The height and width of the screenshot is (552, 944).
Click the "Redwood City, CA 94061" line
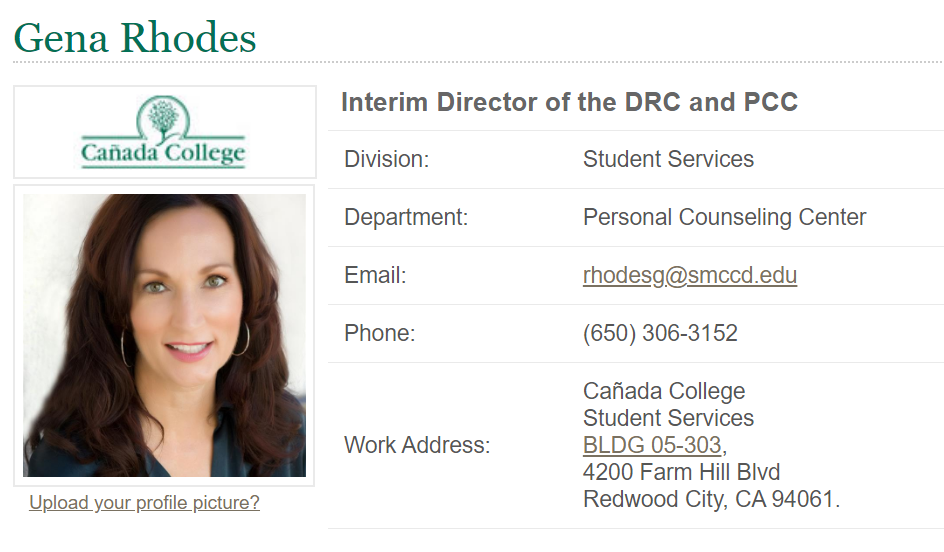click(709, 499)
